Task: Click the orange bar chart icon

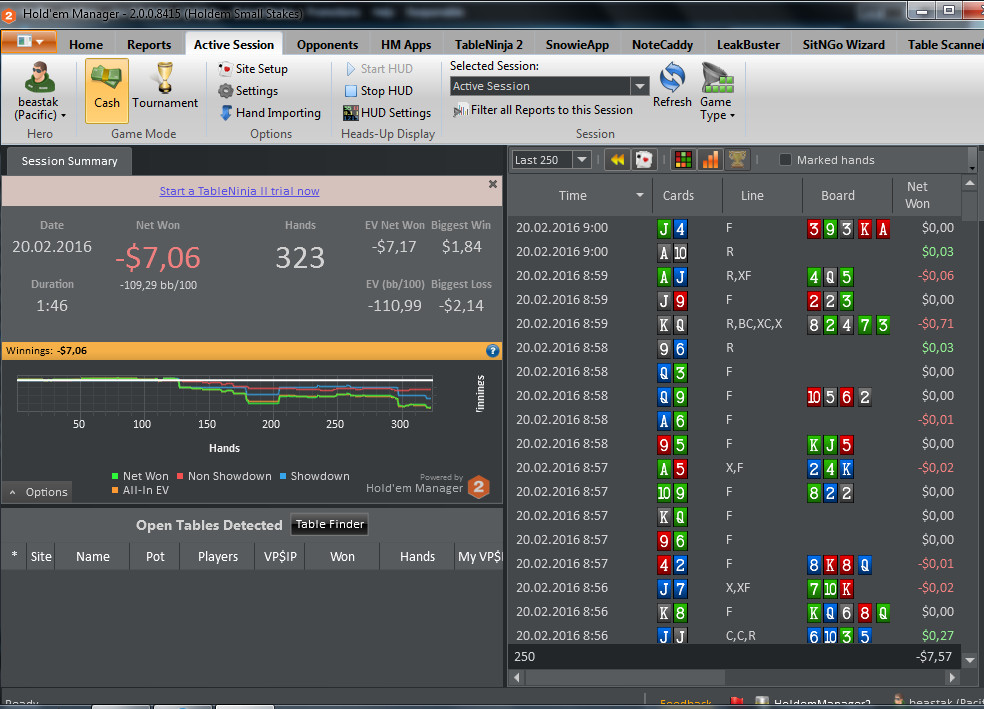Action: tap(710, 160)
